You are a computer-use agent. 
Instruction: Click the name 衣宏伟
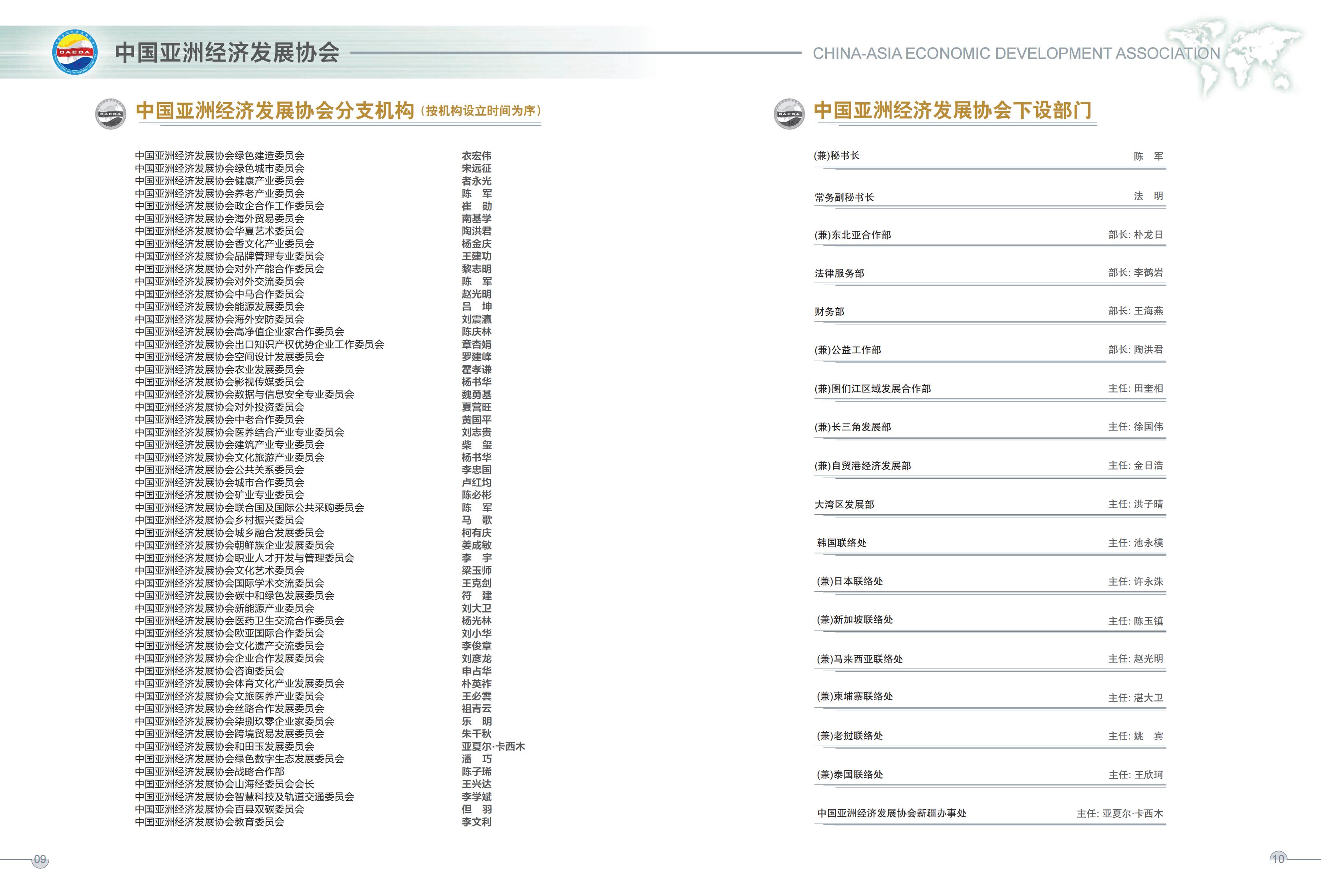[476, 156]
